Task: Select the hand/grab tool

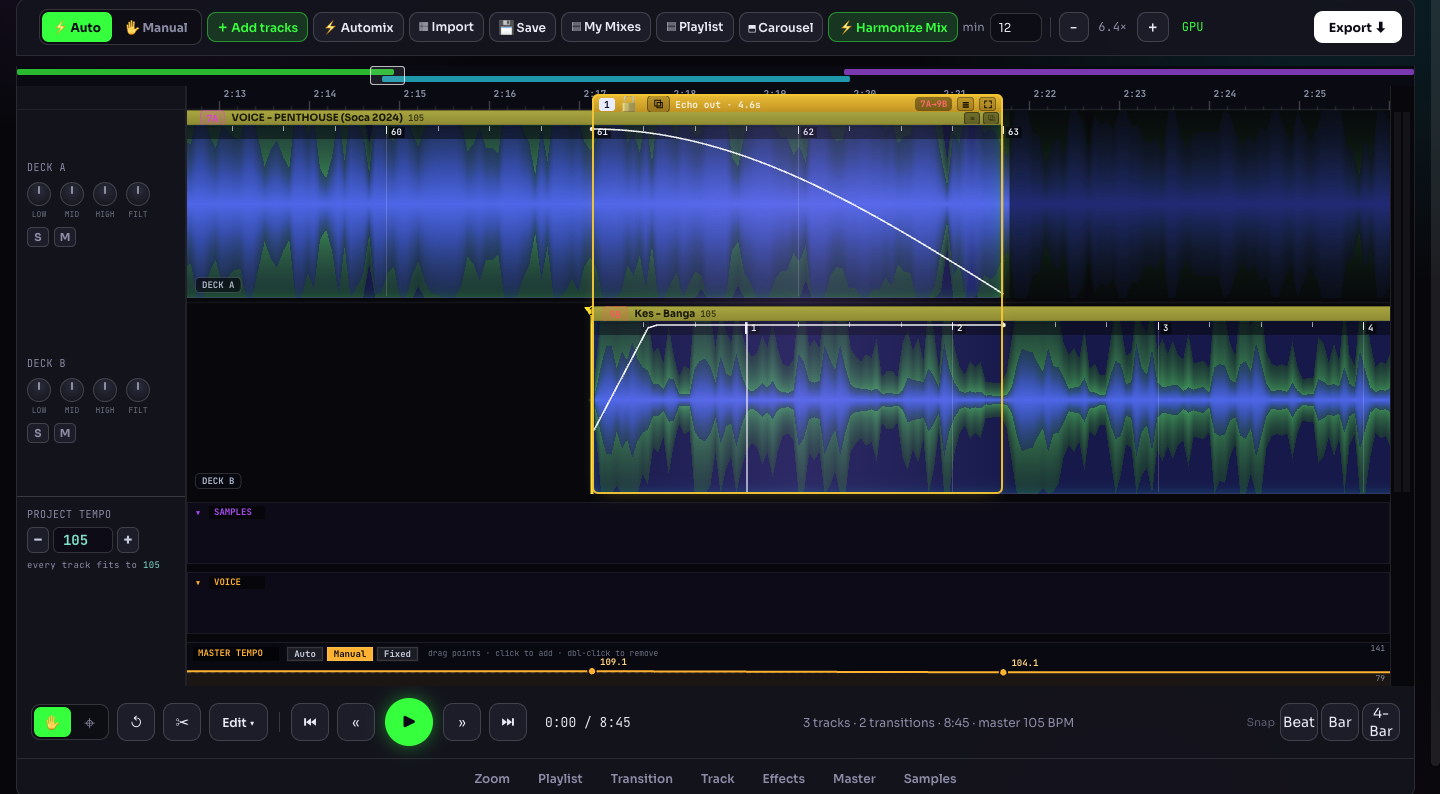Action: pyautogui.click(x=52, y=722)
